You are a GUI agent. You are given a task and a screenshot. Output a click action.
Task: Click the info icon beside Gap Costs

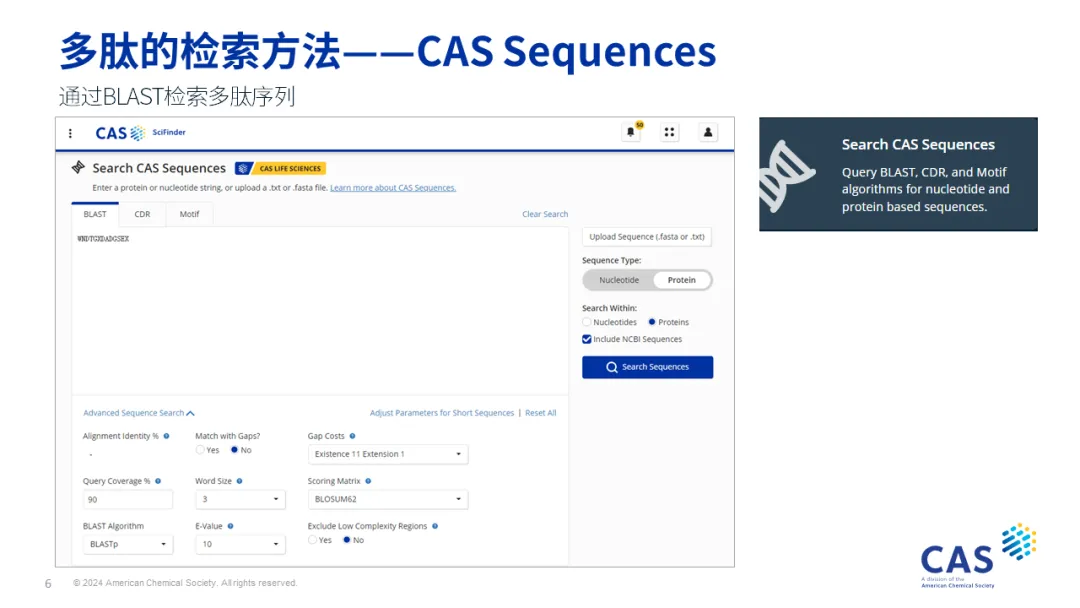click(352, 436)
